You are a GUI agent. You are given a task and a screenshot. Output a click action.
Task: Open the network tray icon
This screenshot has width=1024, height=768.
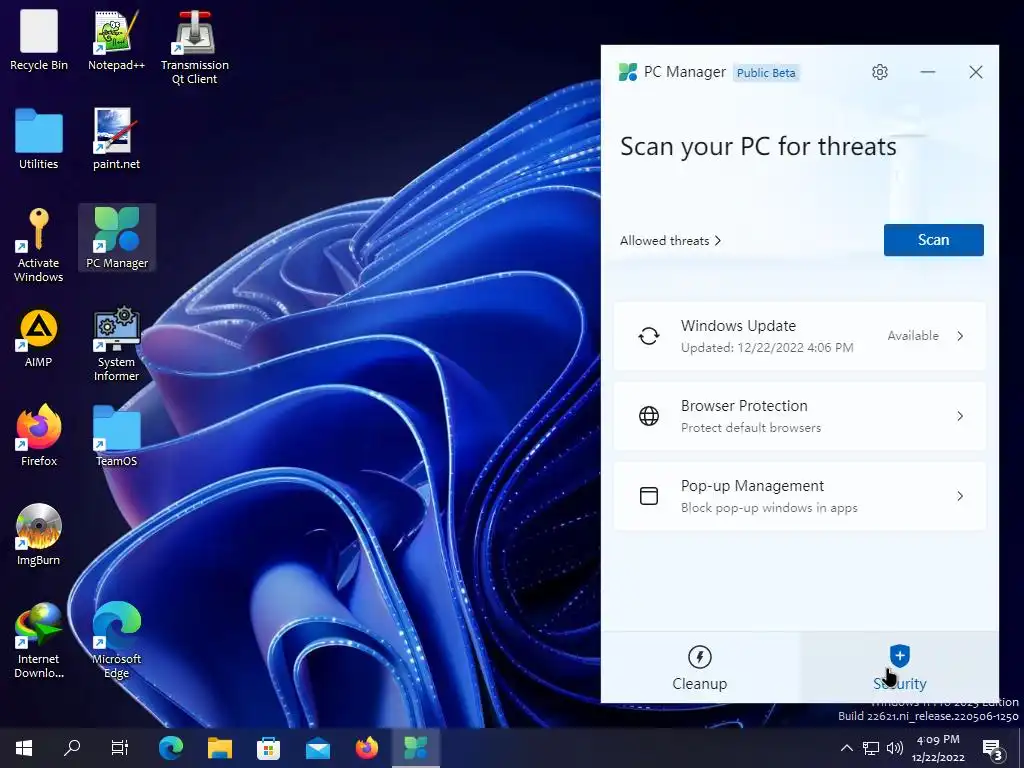pyautogui.click(x=871, y=748)
